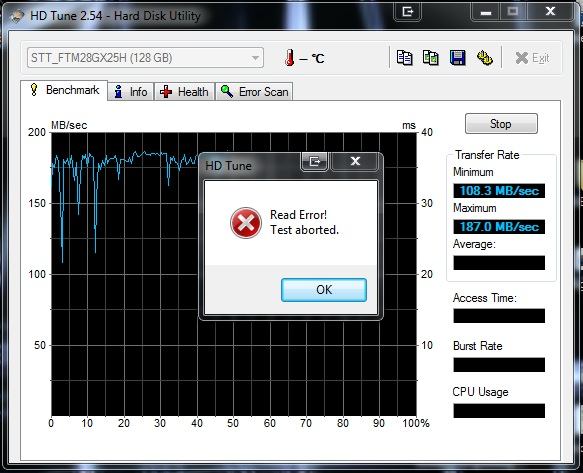Click the empty CPU Usage value field
Viewport: 583px width, 473px height.
tap(499, 411)
